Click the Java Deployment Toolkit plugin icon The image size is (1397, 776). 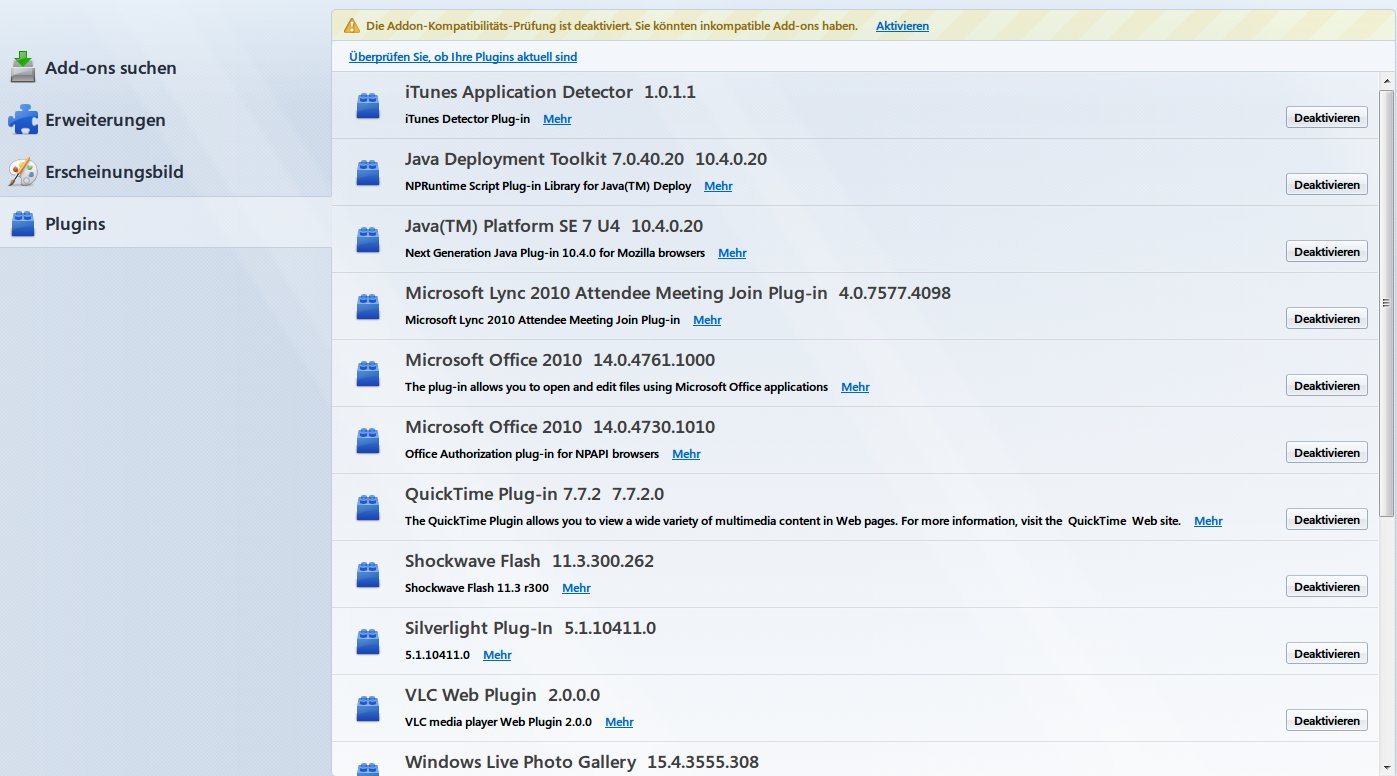pos(368,172)
